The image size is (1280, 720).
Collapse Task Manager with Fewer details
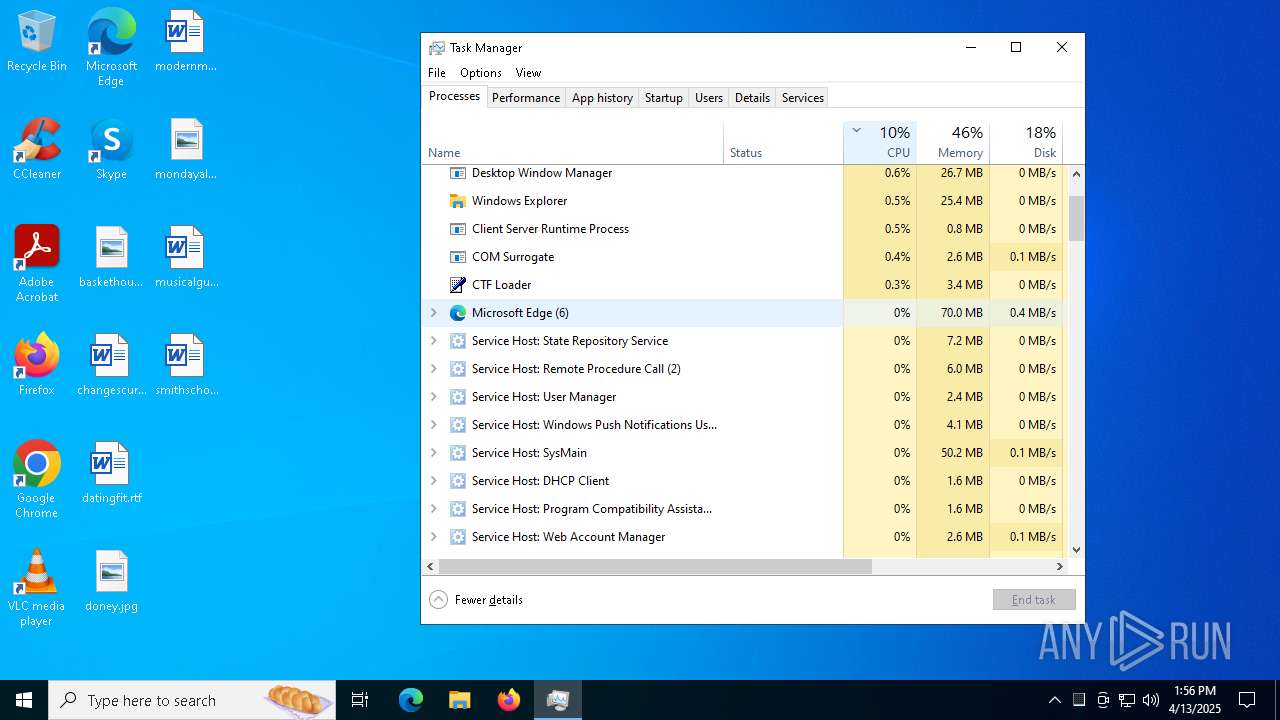(476, 600)
